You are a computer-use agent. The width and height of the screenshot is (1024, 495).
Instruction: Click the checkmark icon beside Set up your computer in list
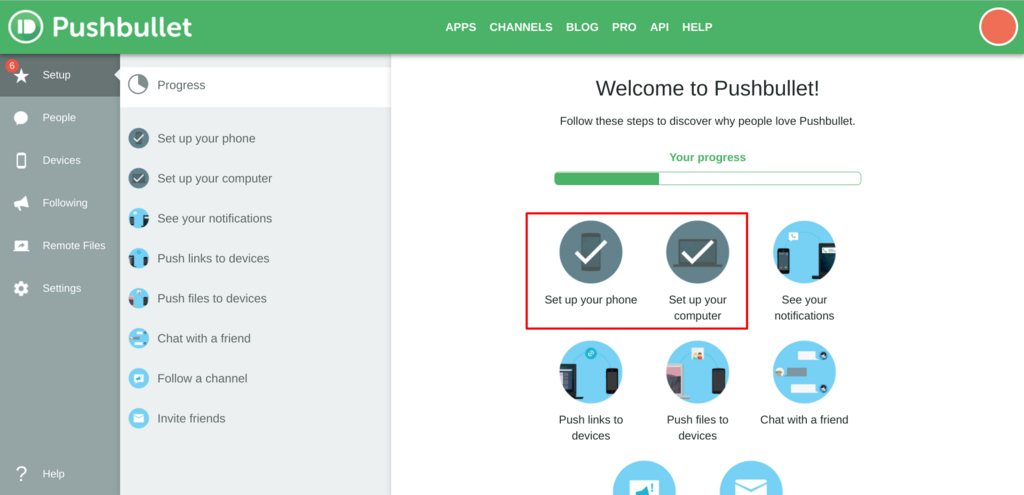point(138,178)
